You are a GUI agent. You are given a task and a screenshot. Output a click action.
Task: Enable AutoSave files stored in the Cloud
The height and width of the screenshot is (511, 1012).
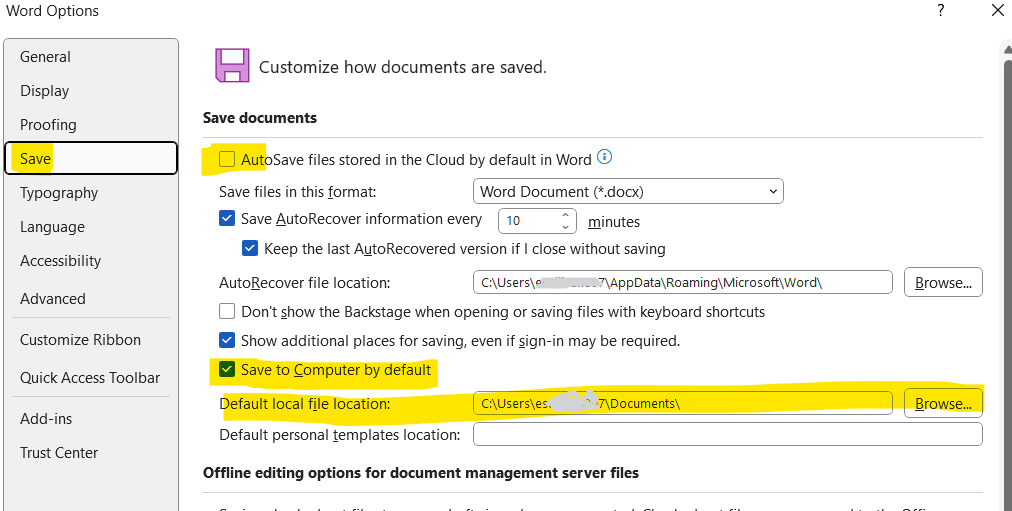(227, 159)
